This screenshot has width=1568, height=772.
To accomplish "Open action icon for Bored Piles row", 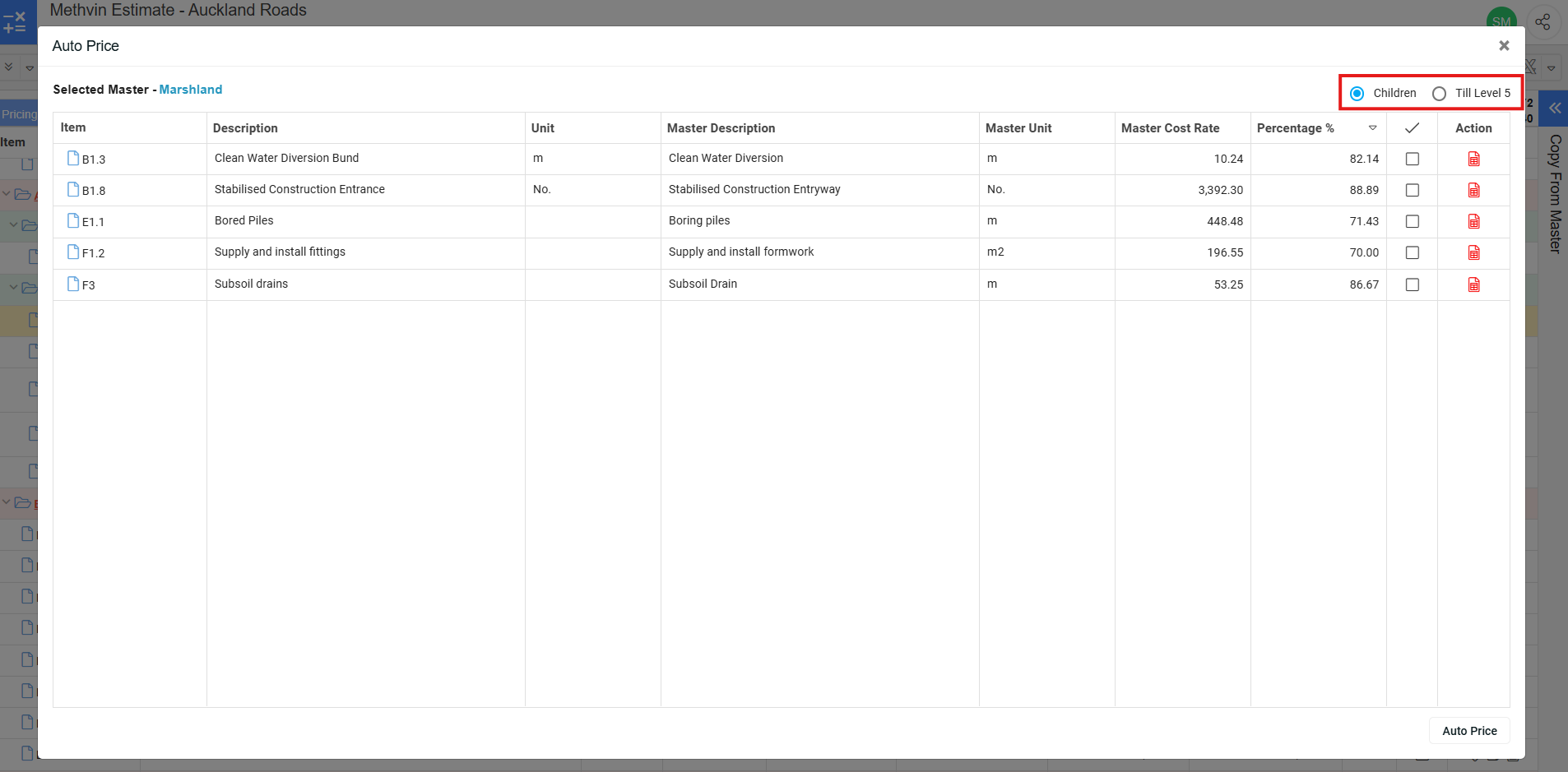I will [x=1473, y=221].
